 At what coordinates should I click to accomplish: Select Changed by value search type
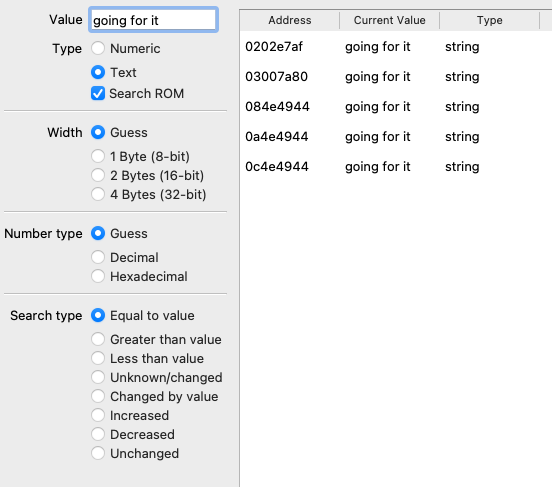[x=98, y=396]
